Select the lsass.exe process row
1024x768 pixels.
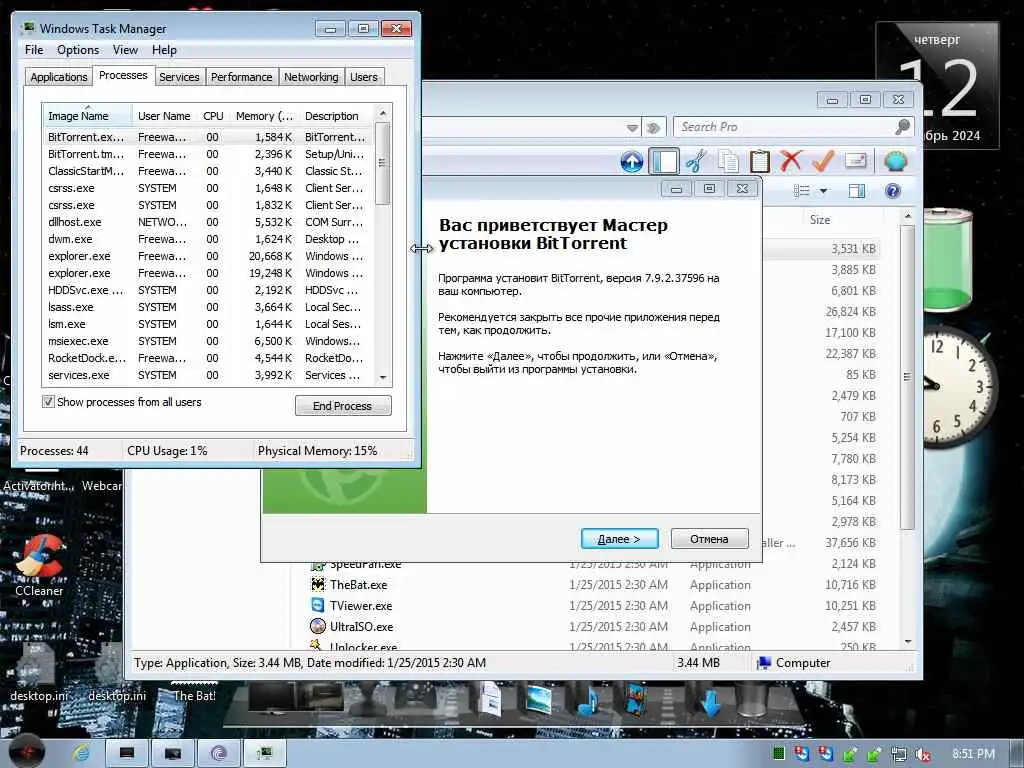(x=208, y=307)
